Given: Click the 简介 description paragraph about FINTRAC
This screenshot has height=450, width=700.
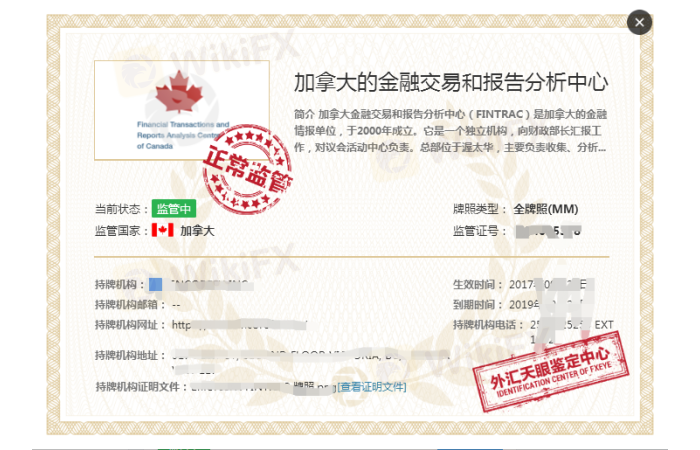Looking at the screenshot, I should (450, 131).
